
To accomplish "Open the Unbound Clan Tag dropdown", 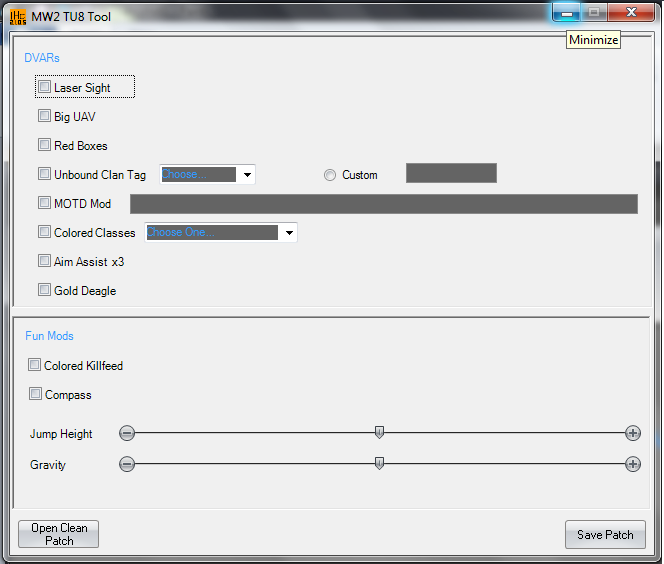I will coord(247,175).
